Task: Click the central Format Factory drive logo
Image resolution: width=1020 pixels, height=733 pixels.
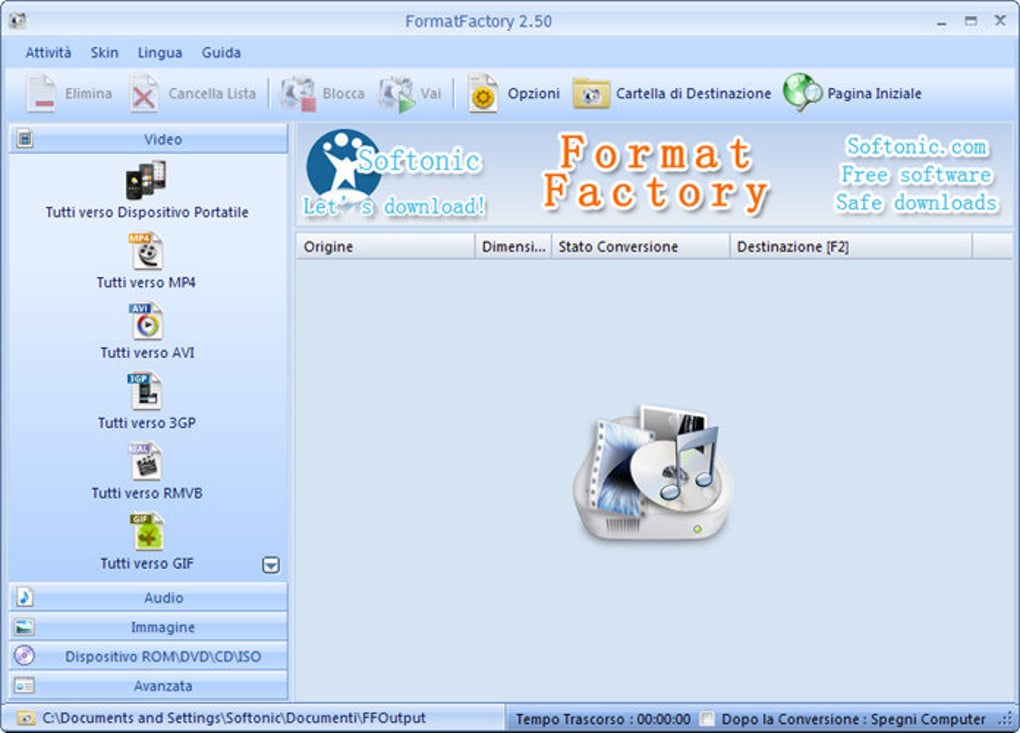Action: (653, 473)
